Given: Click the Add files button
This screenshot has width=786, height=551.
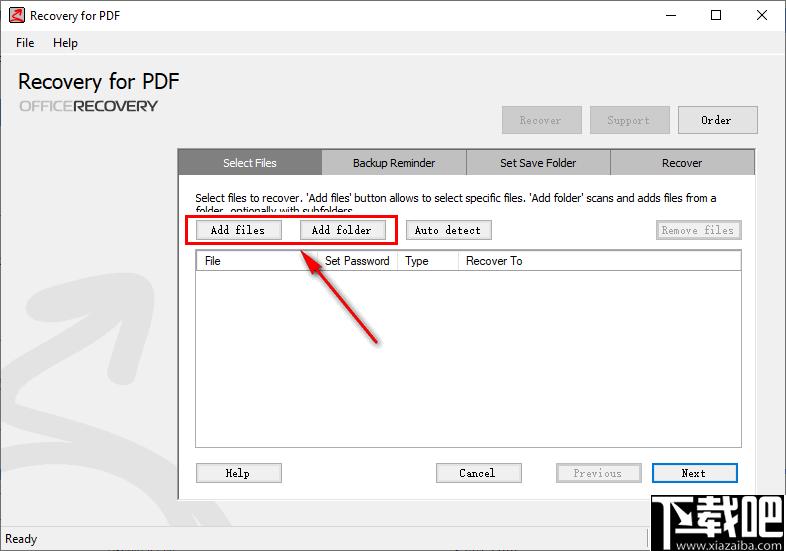Looking at the screenshot, I should coord(239,230).
